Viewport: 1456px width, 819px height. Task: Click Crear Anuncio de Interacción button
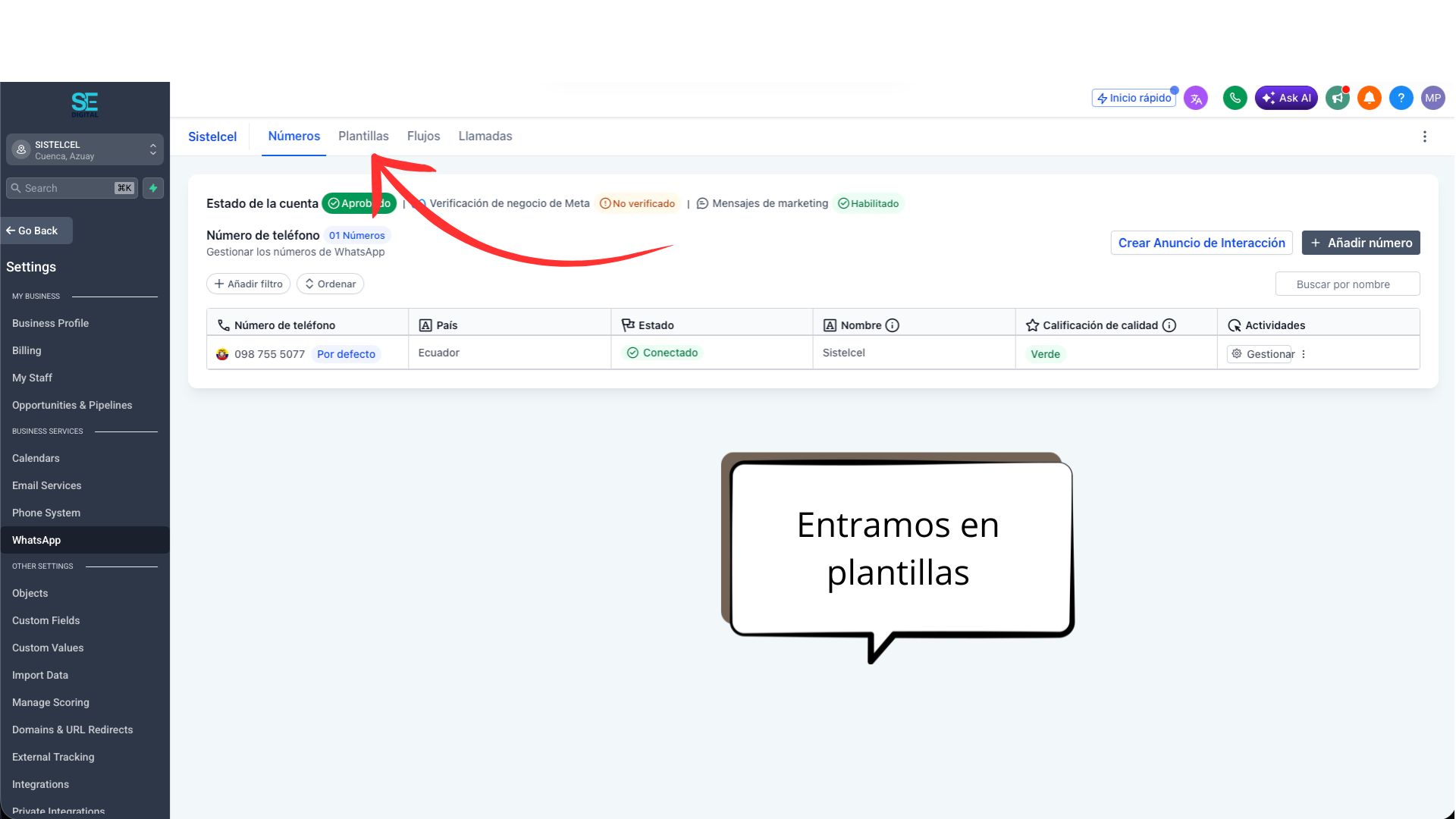coord(1201,243)
